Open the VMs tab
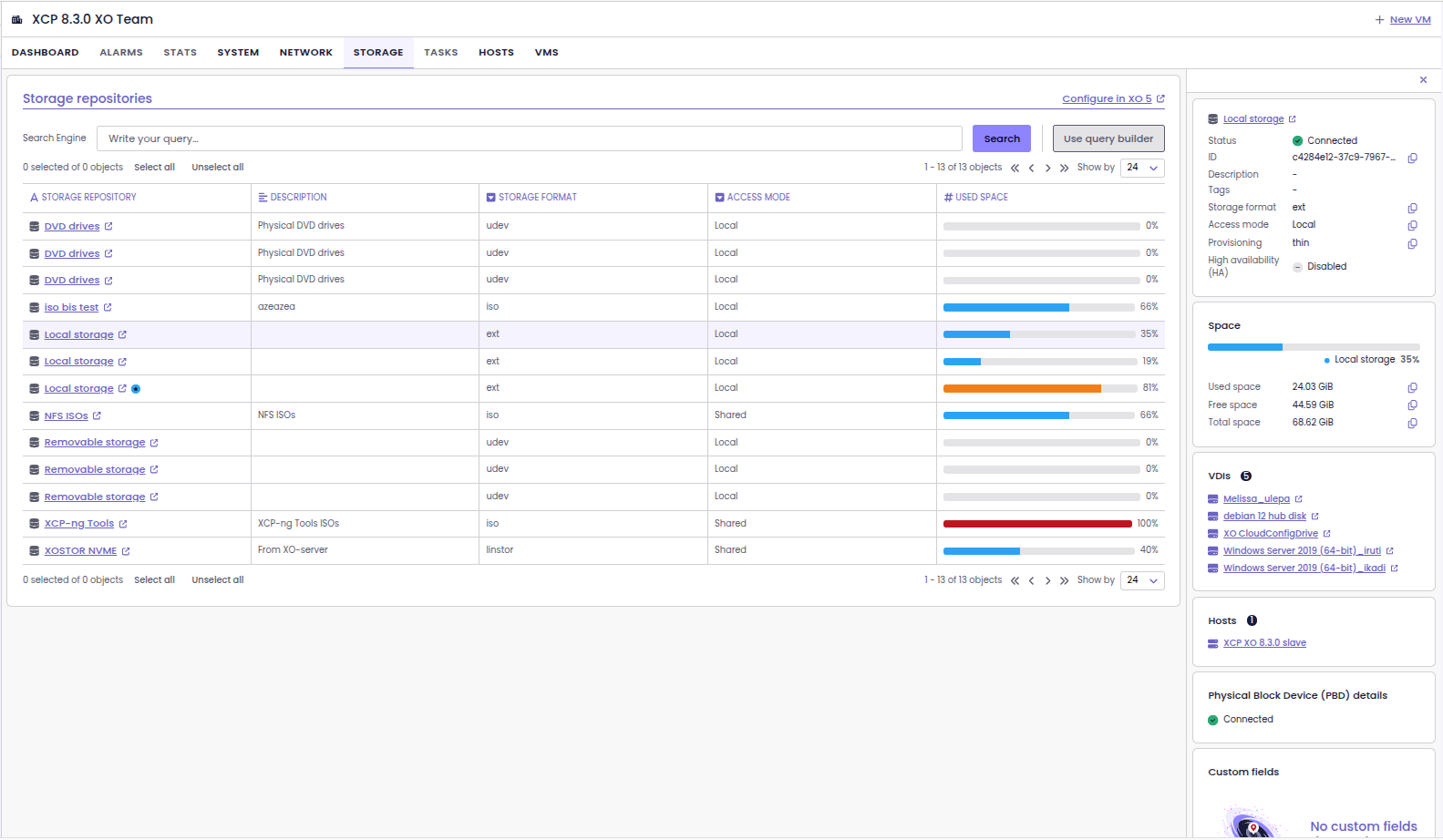 546,53
